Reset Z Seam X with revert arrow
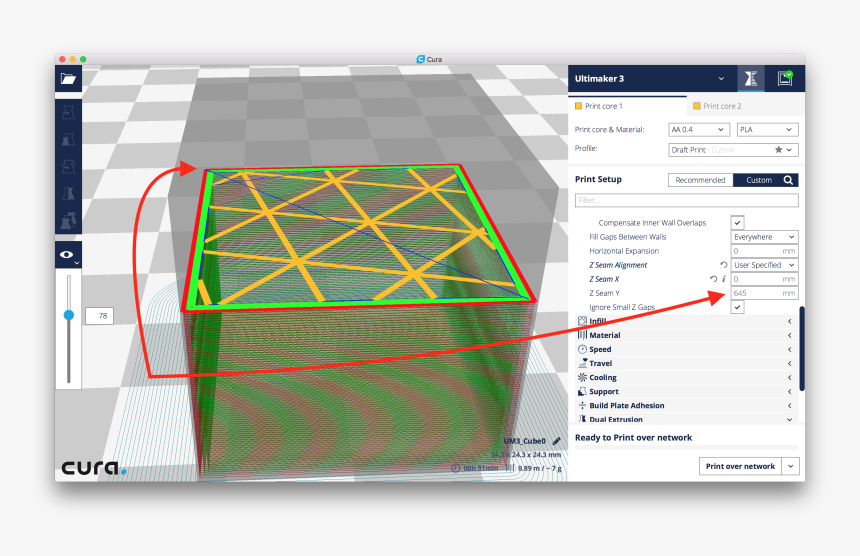The width and height of the screenshot is (860, 556). (x=713, y=279)
